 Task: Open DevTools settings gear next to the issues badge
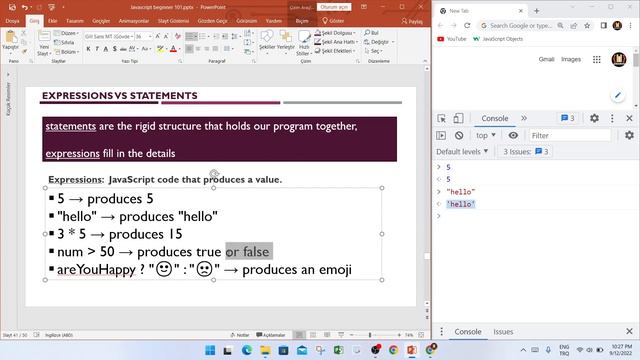tap(594, 118)
